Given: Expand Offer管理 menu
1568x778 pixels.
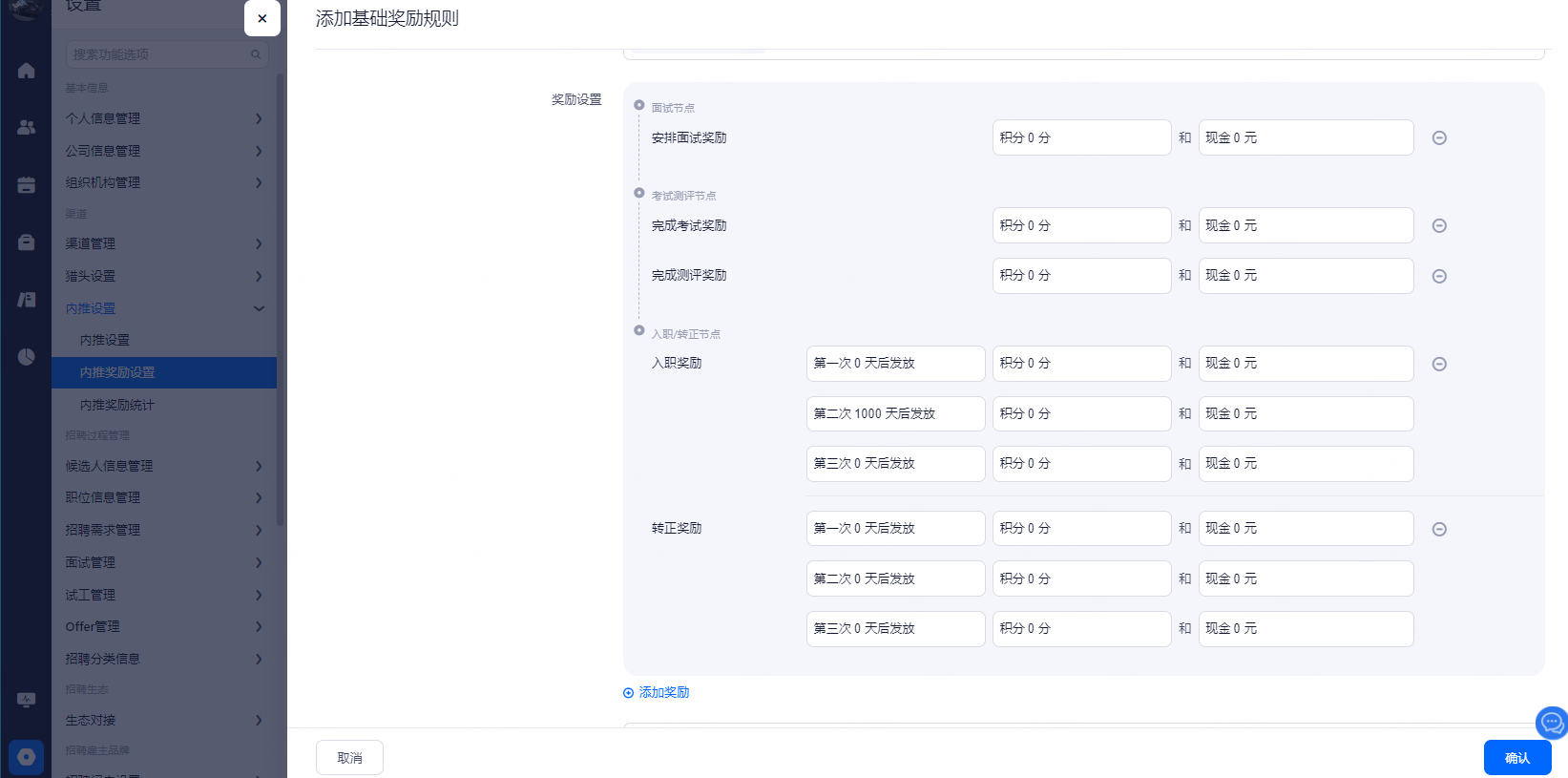Looking at the screenshot, I should [x=165, y=626].
